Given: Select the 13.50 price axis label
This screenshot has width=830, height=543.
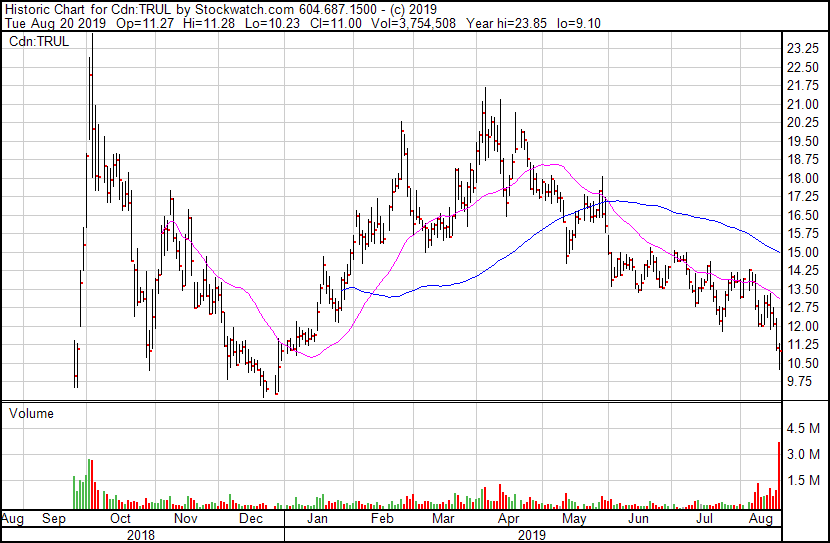Looking at the screenshot, I should click(803, 289).
